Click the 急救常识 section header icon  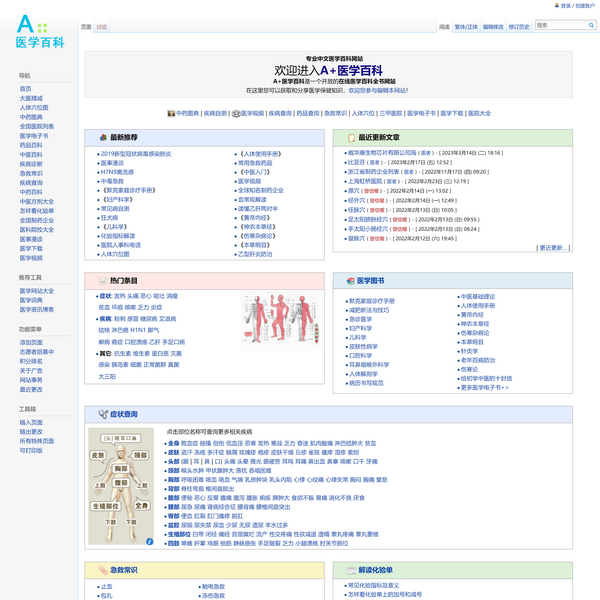tap(100, 570)
